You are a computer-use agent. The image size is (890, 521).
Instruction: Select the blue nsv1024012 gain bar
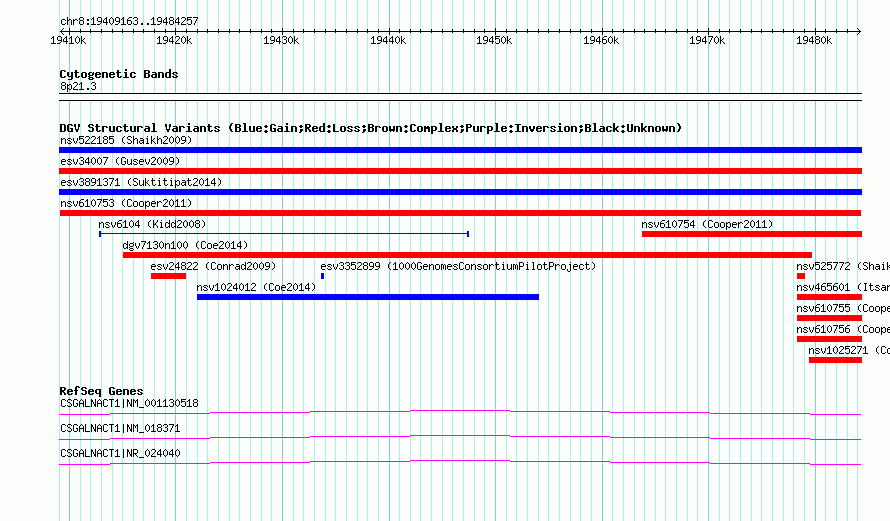(x=368, y=297)
